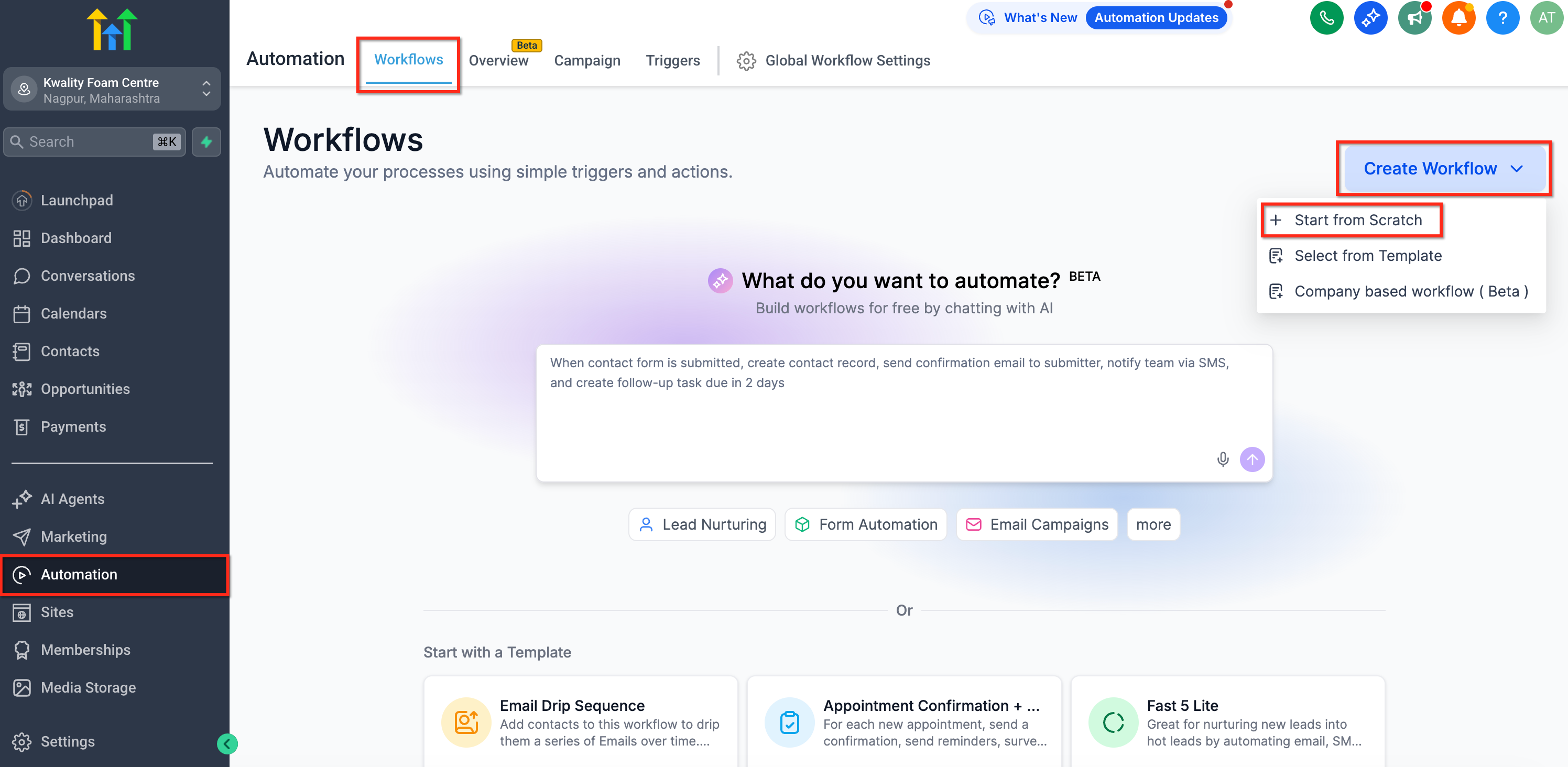Click the green phone dialer icon
The image size is (1568, 767).
1326,18
